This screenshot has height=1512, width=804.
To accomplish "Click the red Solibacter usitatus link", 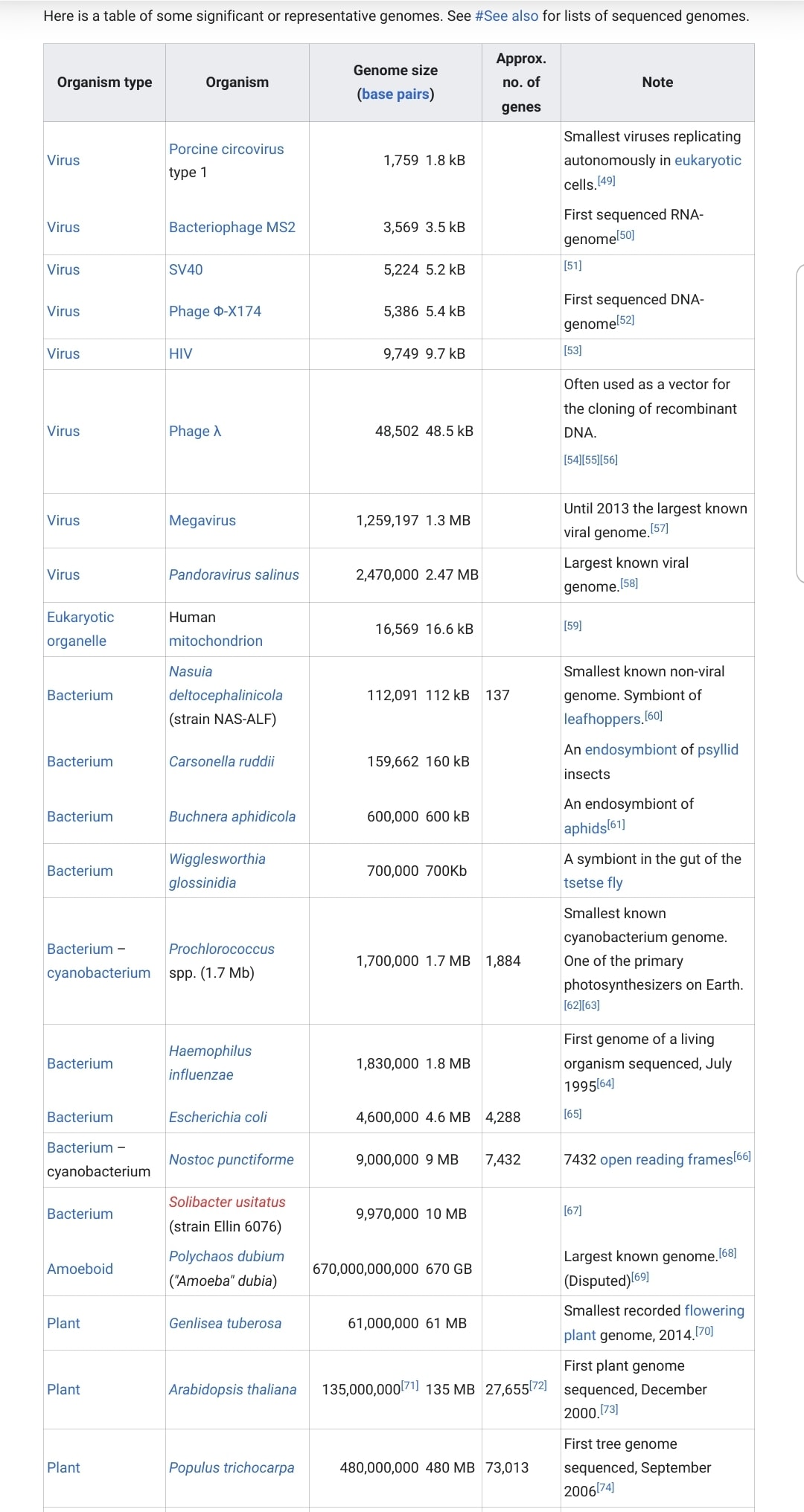I will click(x=227, y=1202).
